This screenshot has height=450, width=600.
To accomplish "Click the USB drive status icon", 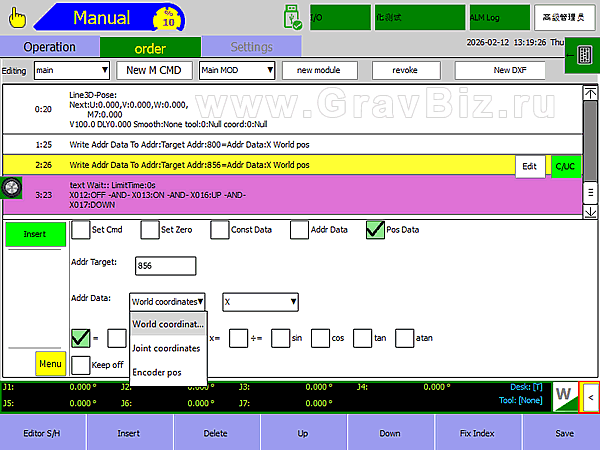I will click(x=292, y=17).
